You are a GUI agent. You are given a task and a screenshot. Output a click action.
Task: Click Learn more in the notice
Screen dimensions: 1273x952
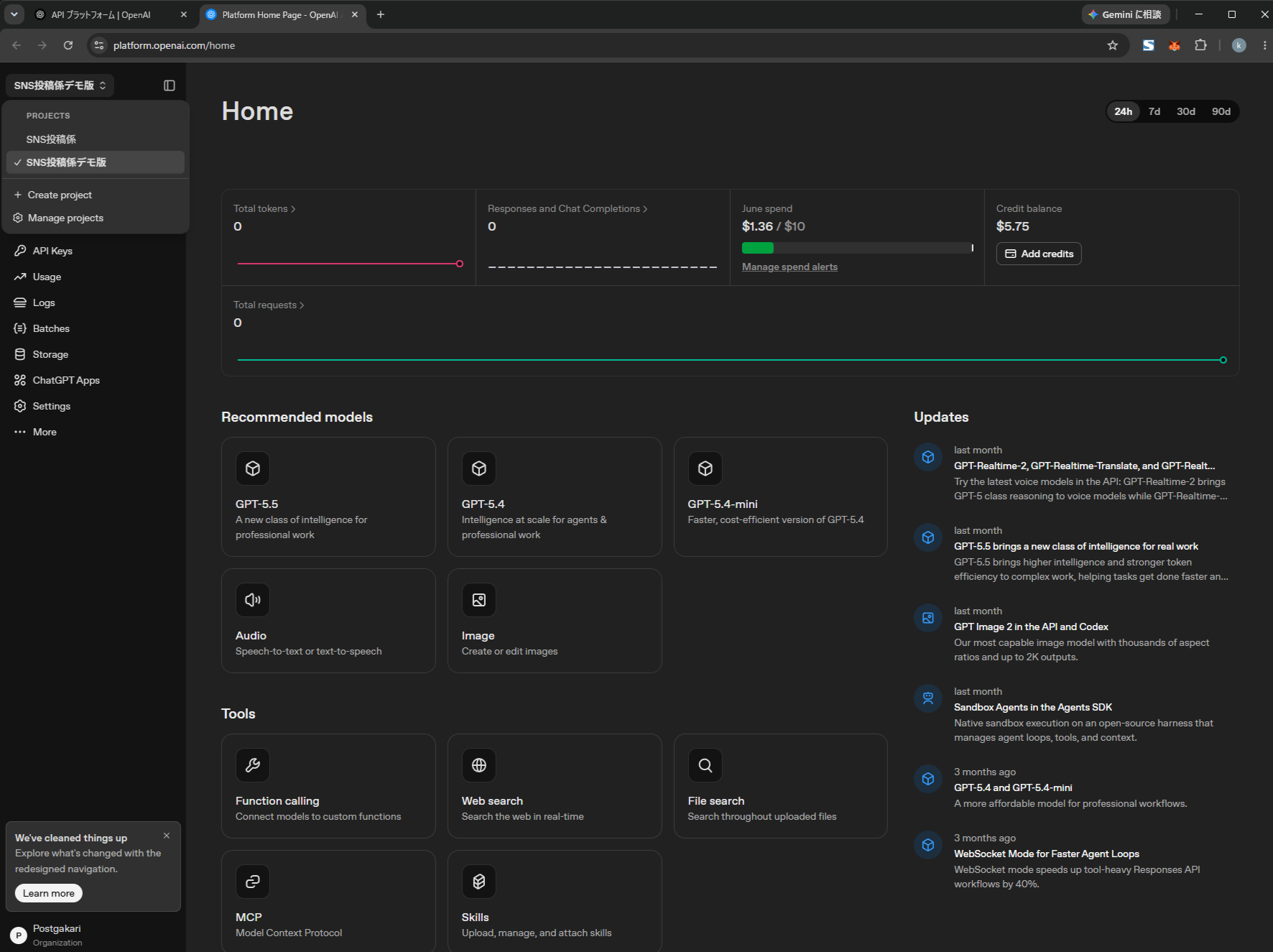[x=49, y=893]
